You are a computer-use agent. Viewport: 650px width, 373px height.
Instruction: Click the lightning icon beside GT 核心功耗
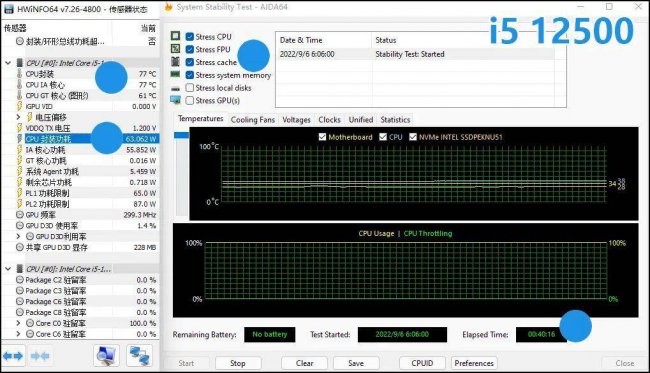pyautogui.click(x=19, y=160)
